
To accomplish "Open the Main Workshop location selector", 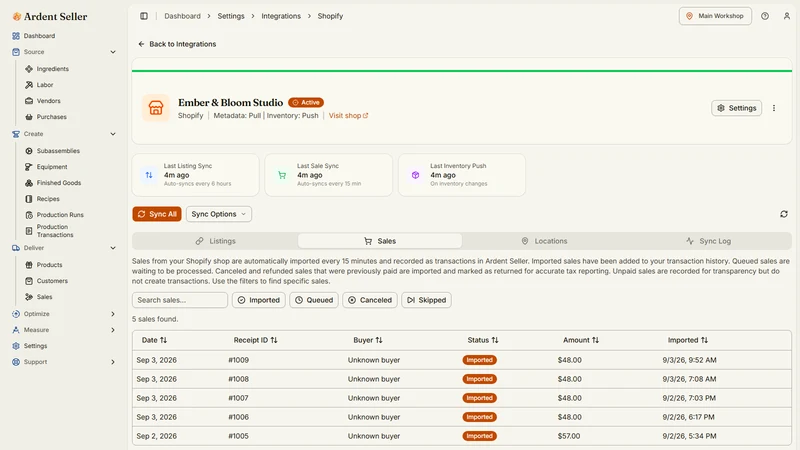I will click(715, 16).
